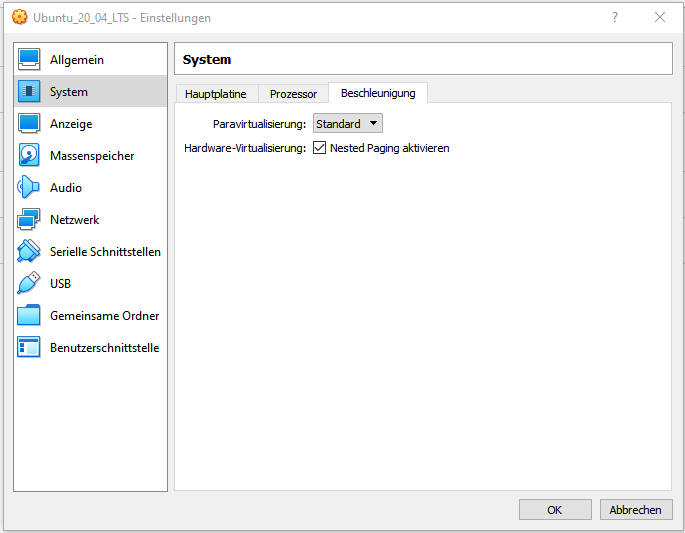Select the Beschleunigung tab
This screenshot has height=533, width=685.
378,93
